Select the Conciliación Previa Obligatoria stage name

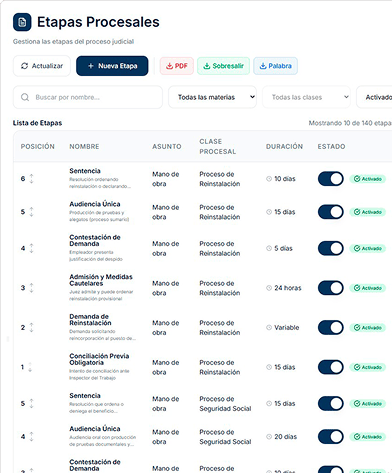point(99,359)
